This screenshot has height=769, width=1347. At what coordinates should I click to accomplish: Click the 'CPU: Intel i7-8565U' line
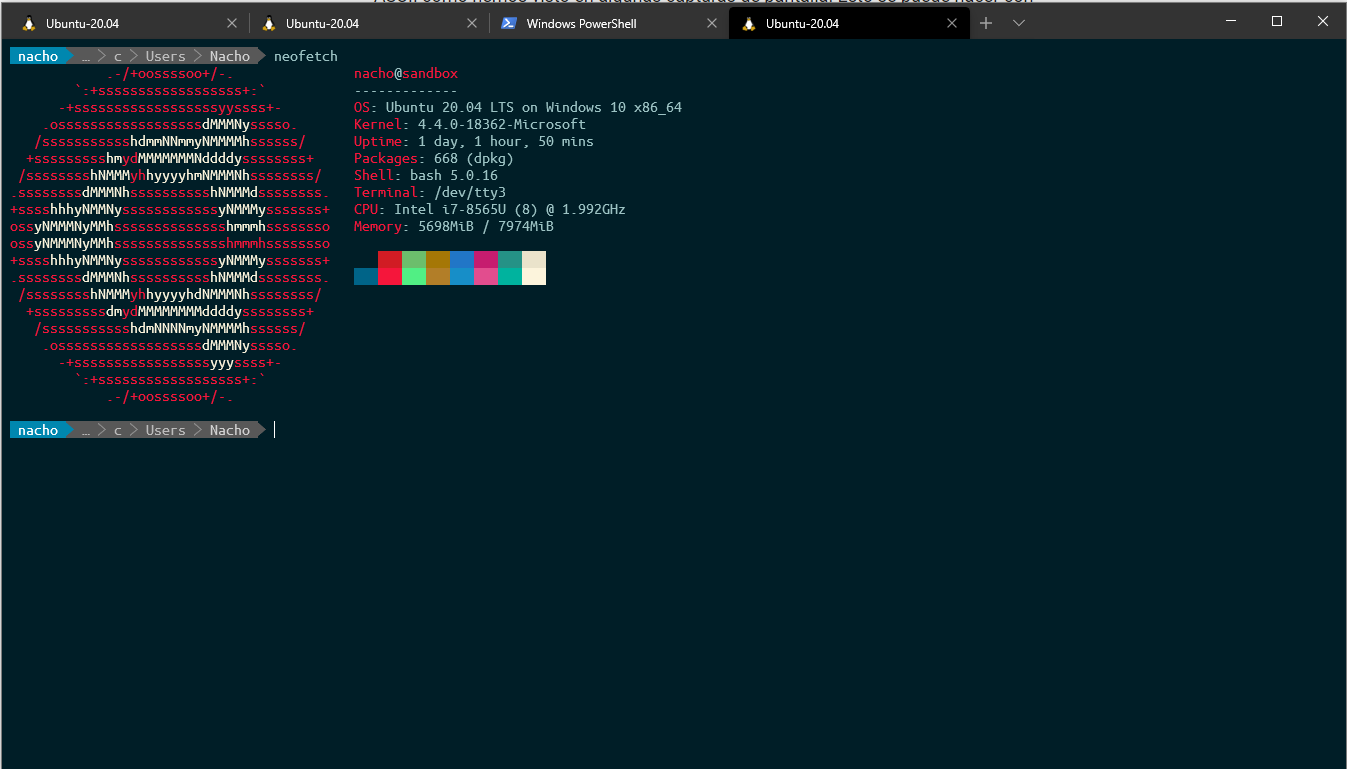(490, 209)
